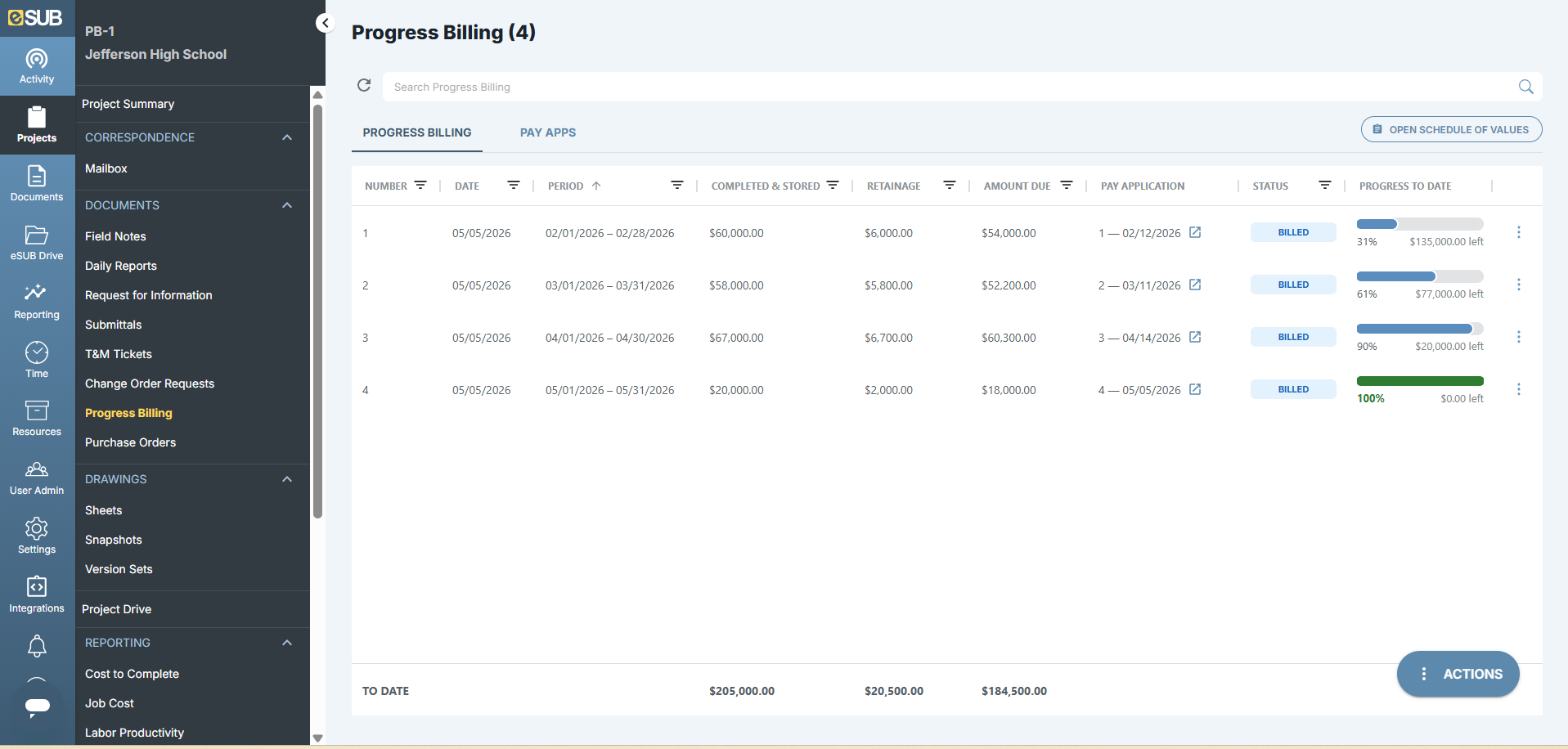Collapse the Reporting section

coord(287,643)
